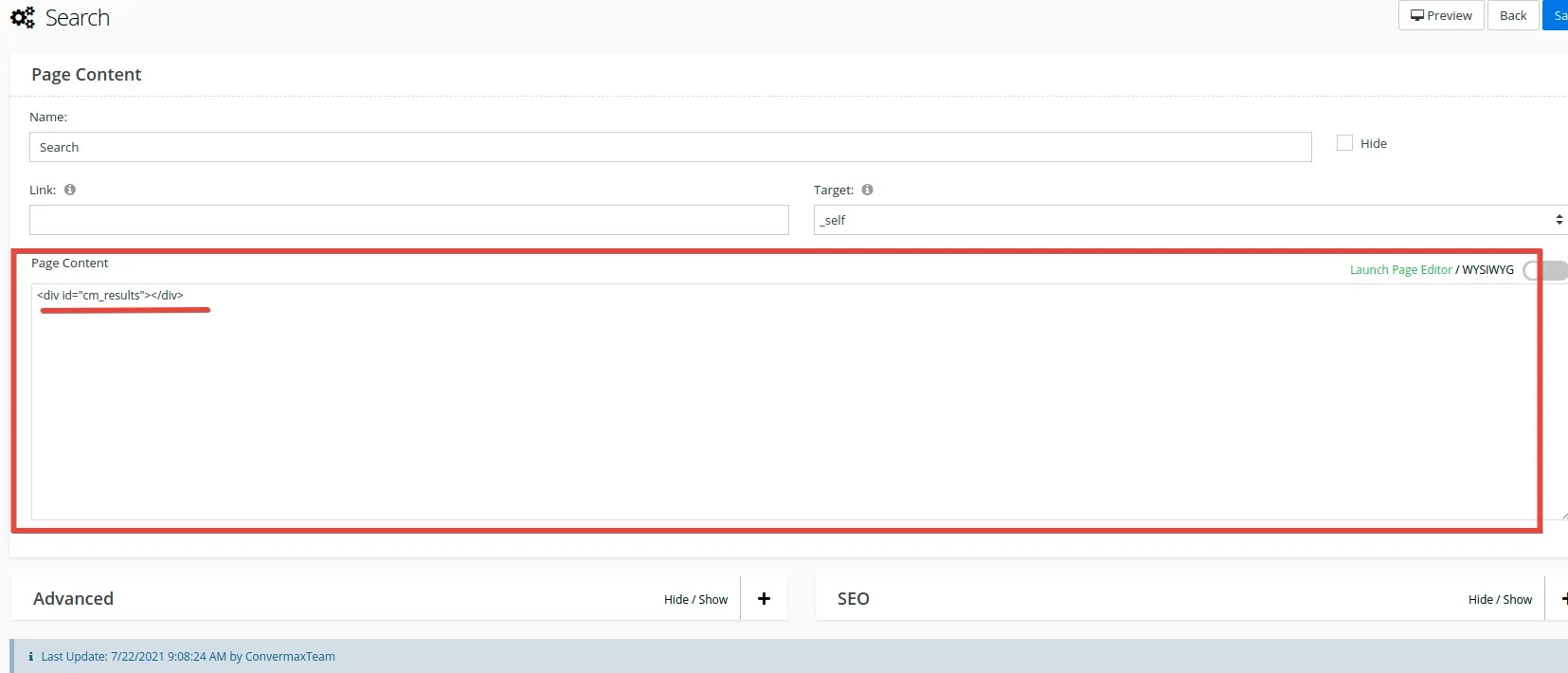Open the Launch Page Editor link
The height and width of the screenshot is (673, 1568).
pos(1400,270)
